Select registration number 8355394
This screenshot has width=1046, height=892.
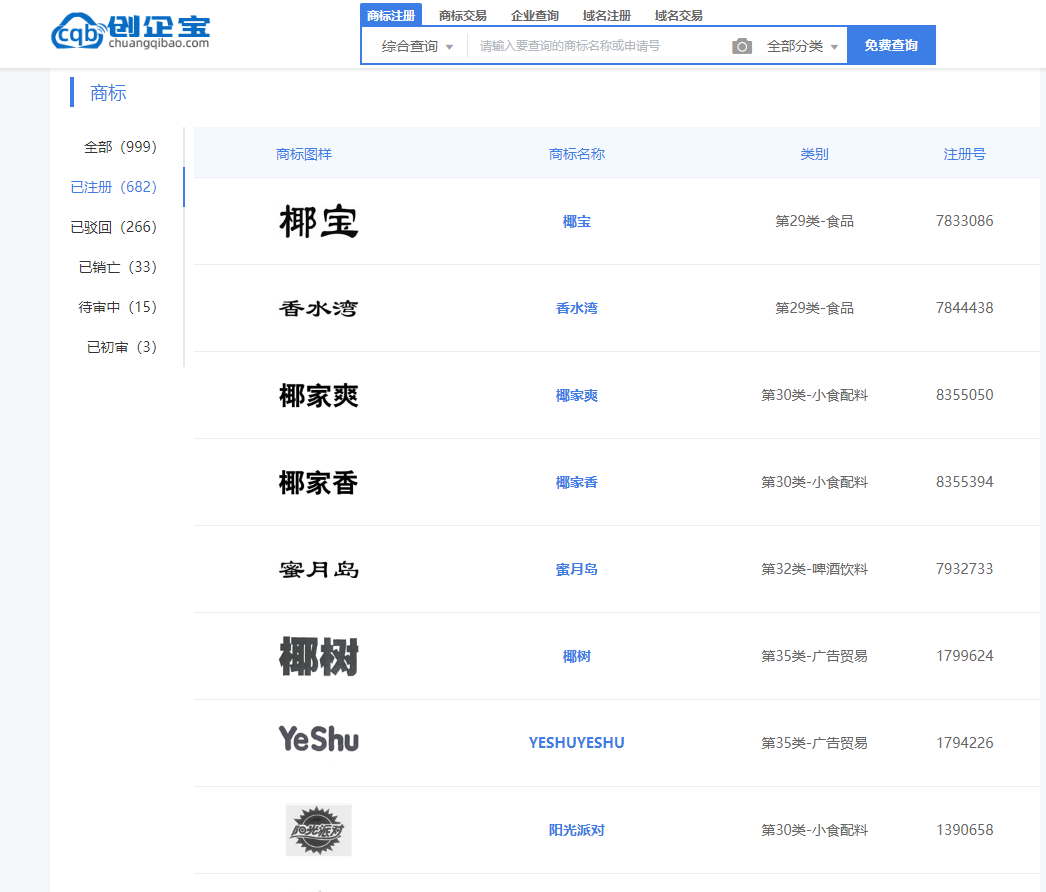(x=965, y=482)
